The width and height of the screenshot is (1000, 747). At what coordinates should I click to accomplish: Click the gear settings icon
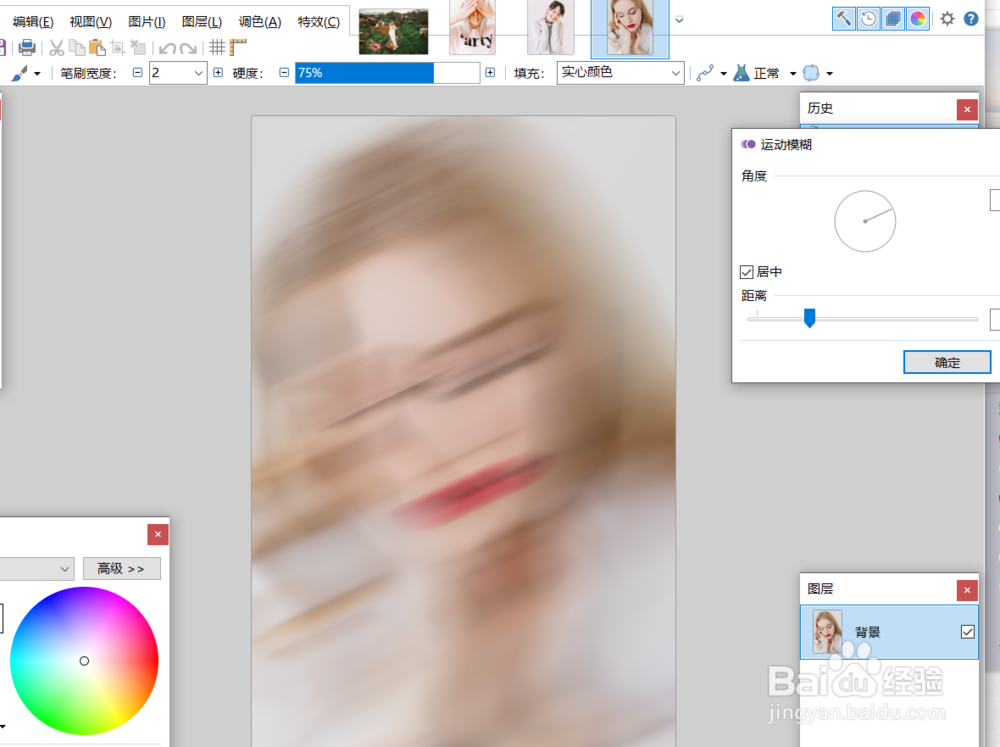pos(946,18)
